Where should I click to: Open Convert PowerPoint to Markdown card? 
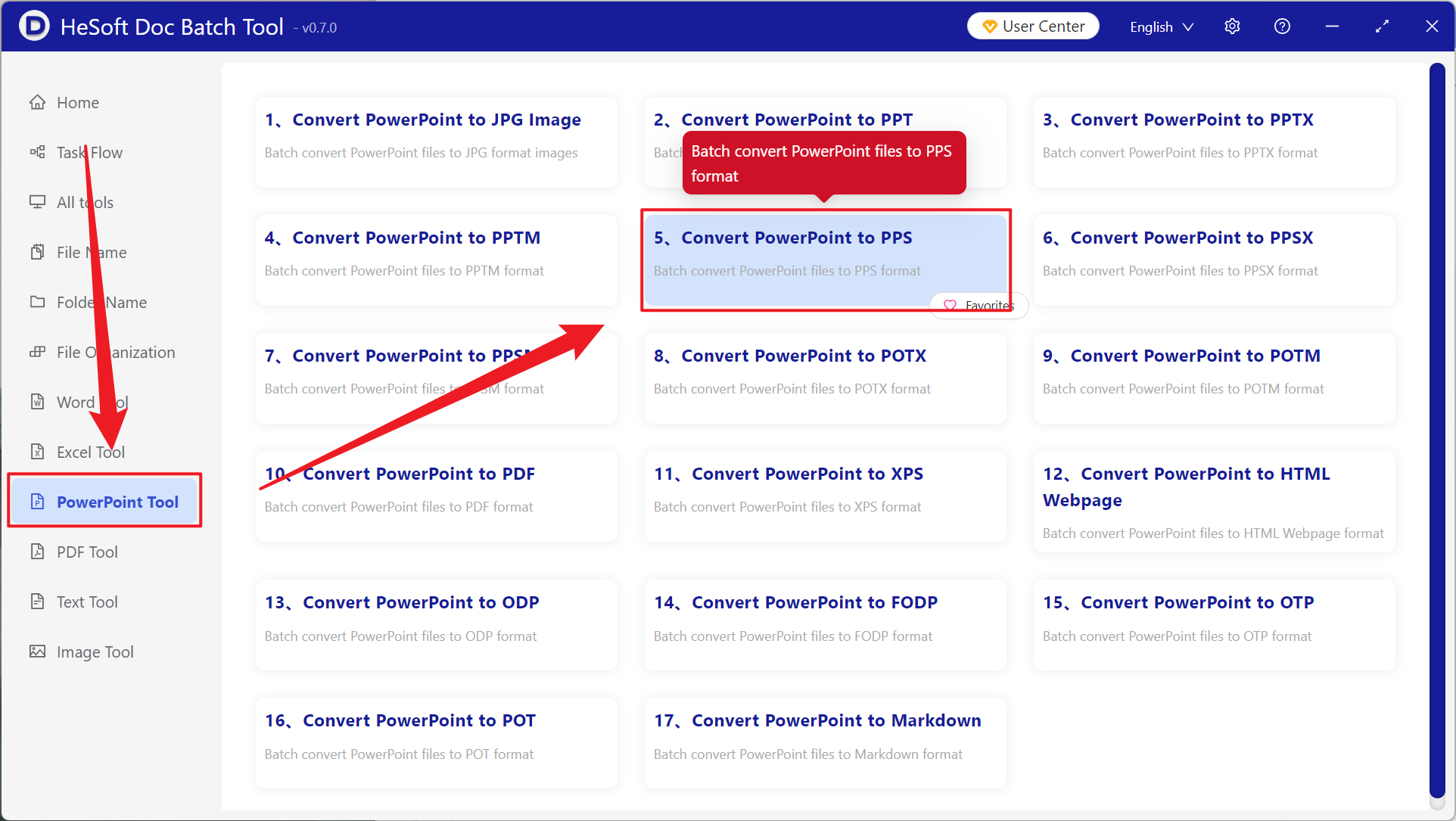pos(825,742)
